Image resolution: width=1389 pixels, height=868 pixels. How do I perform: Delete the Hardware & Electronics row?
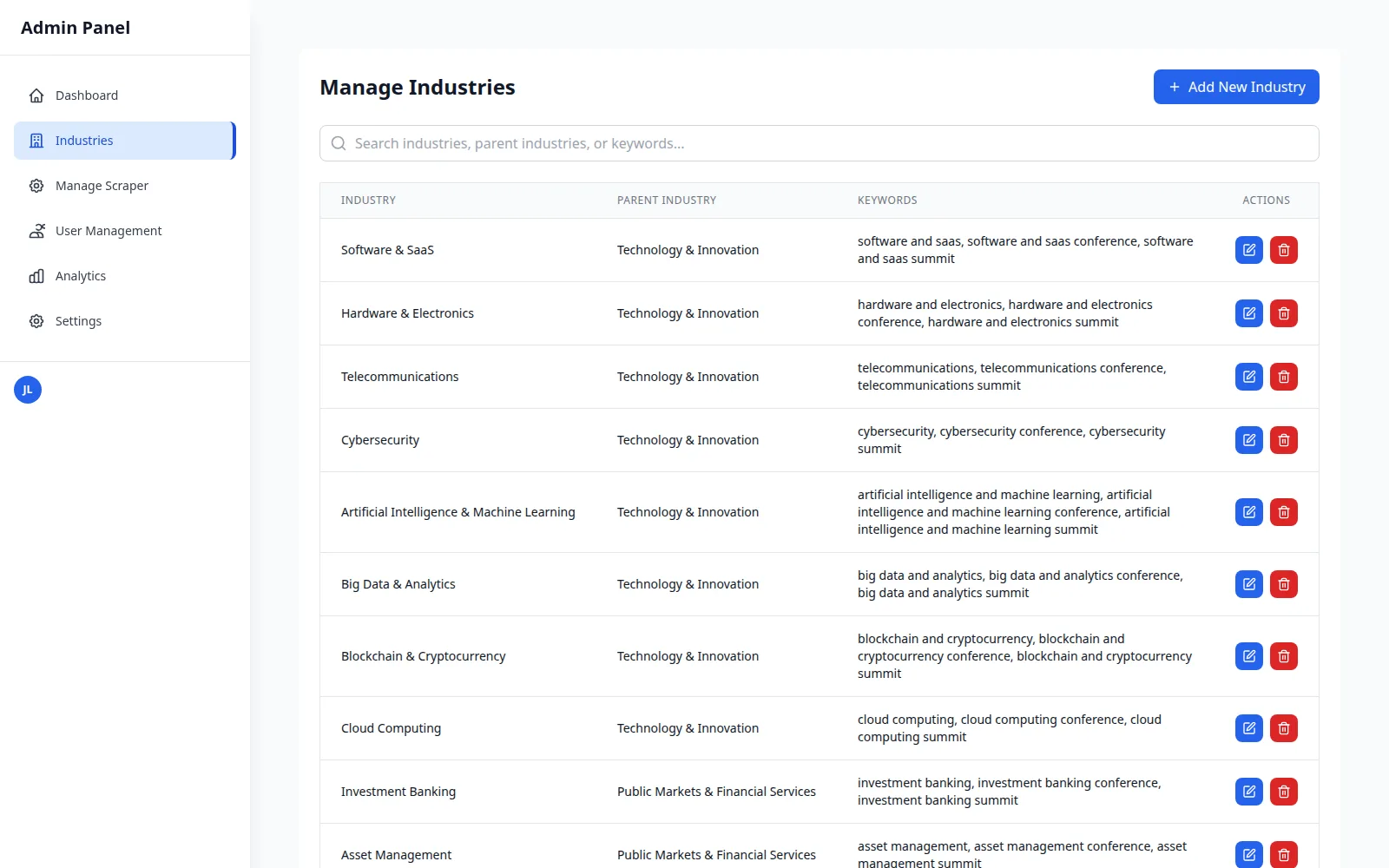[1283, 313]
